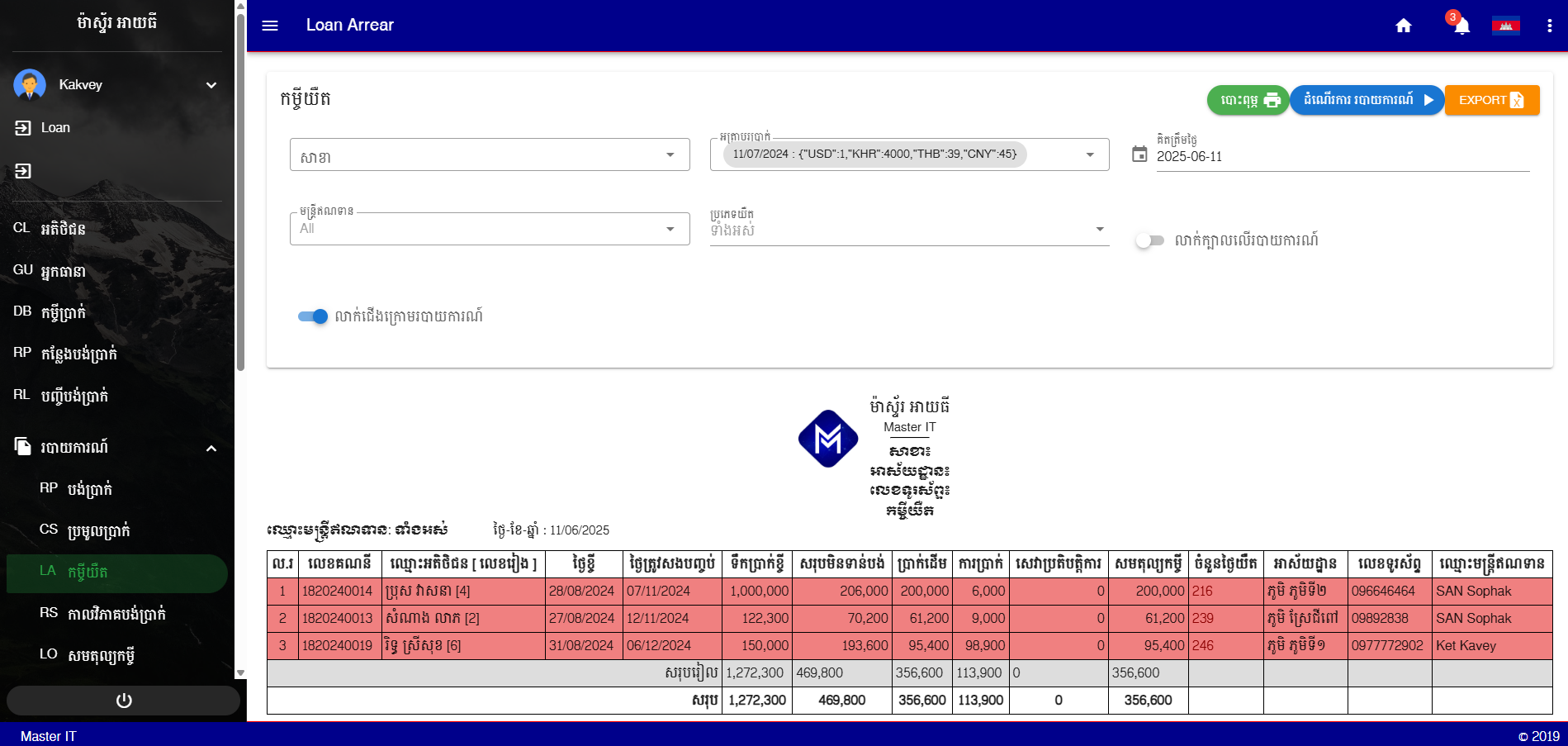
Task: Click the Loan login-arrow icon
Action: 23,128
